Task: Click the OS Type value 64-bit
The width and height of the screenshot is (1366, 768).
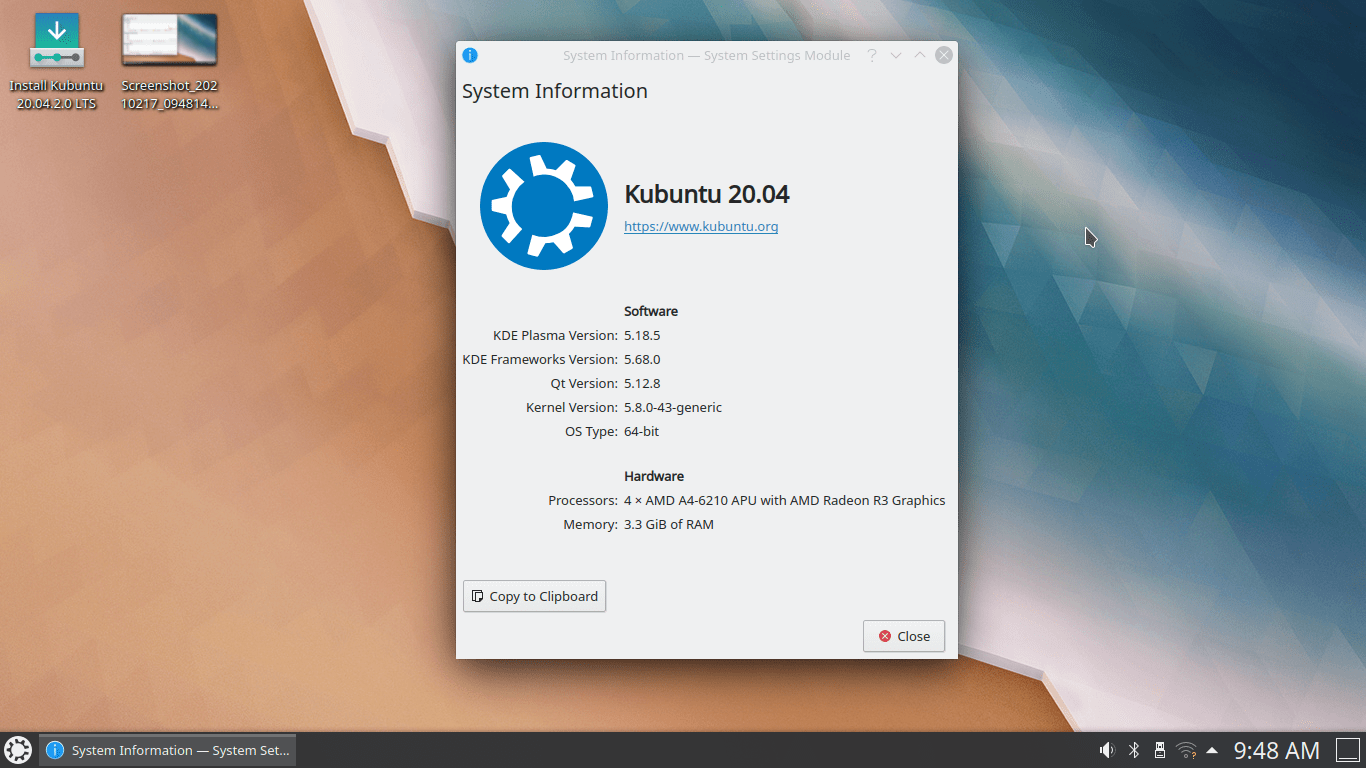Action: (641, 431)
